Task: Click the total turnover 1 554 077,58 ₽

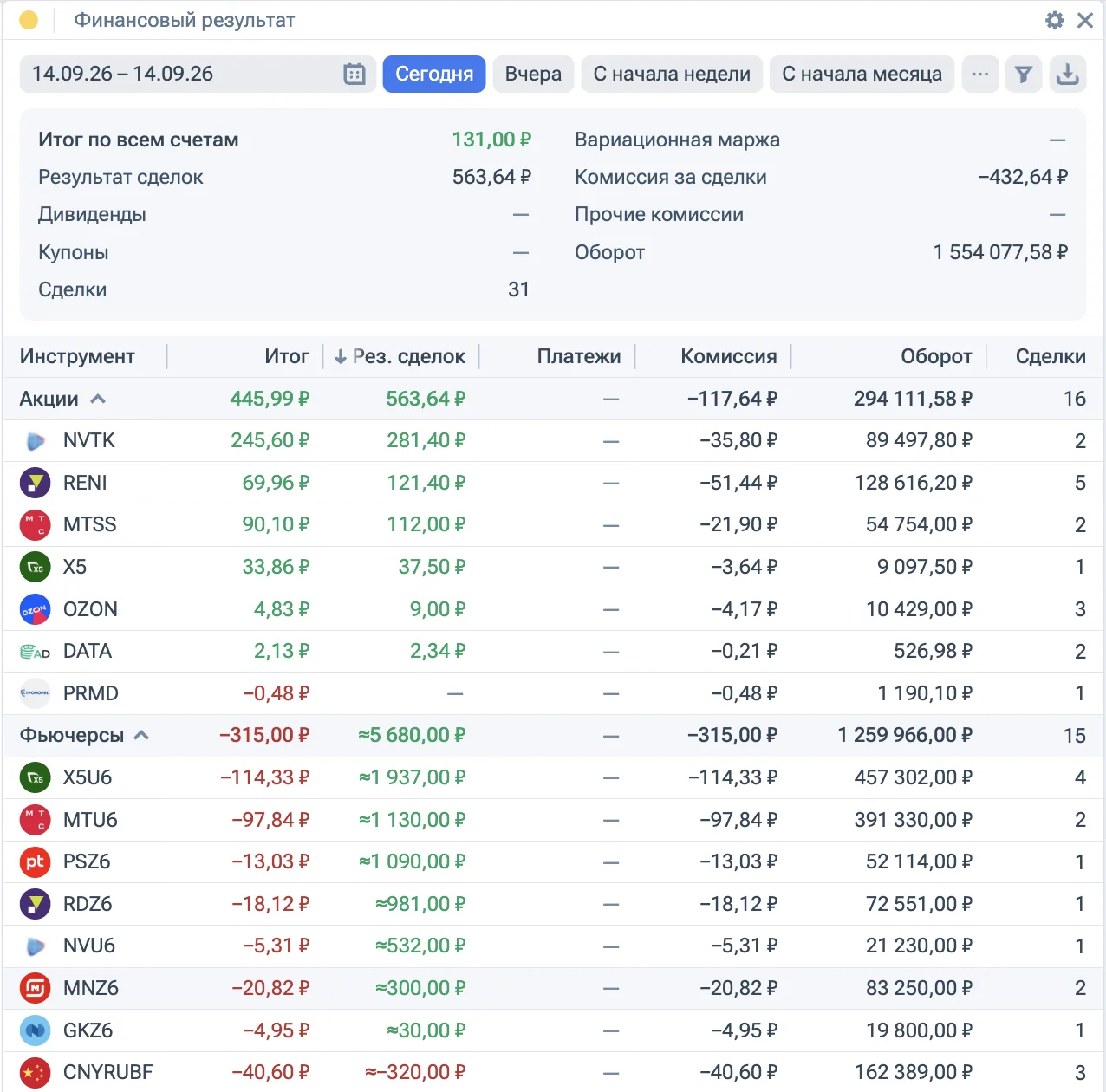Action: point(1000,252)
